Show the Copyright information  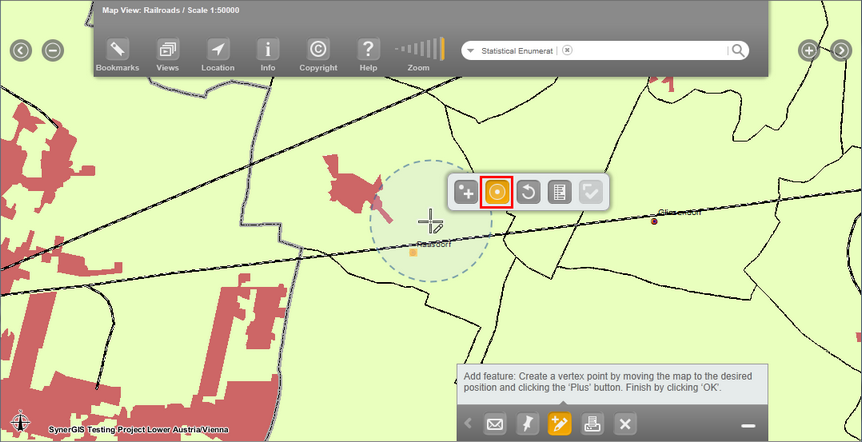[x=318, y=52]
